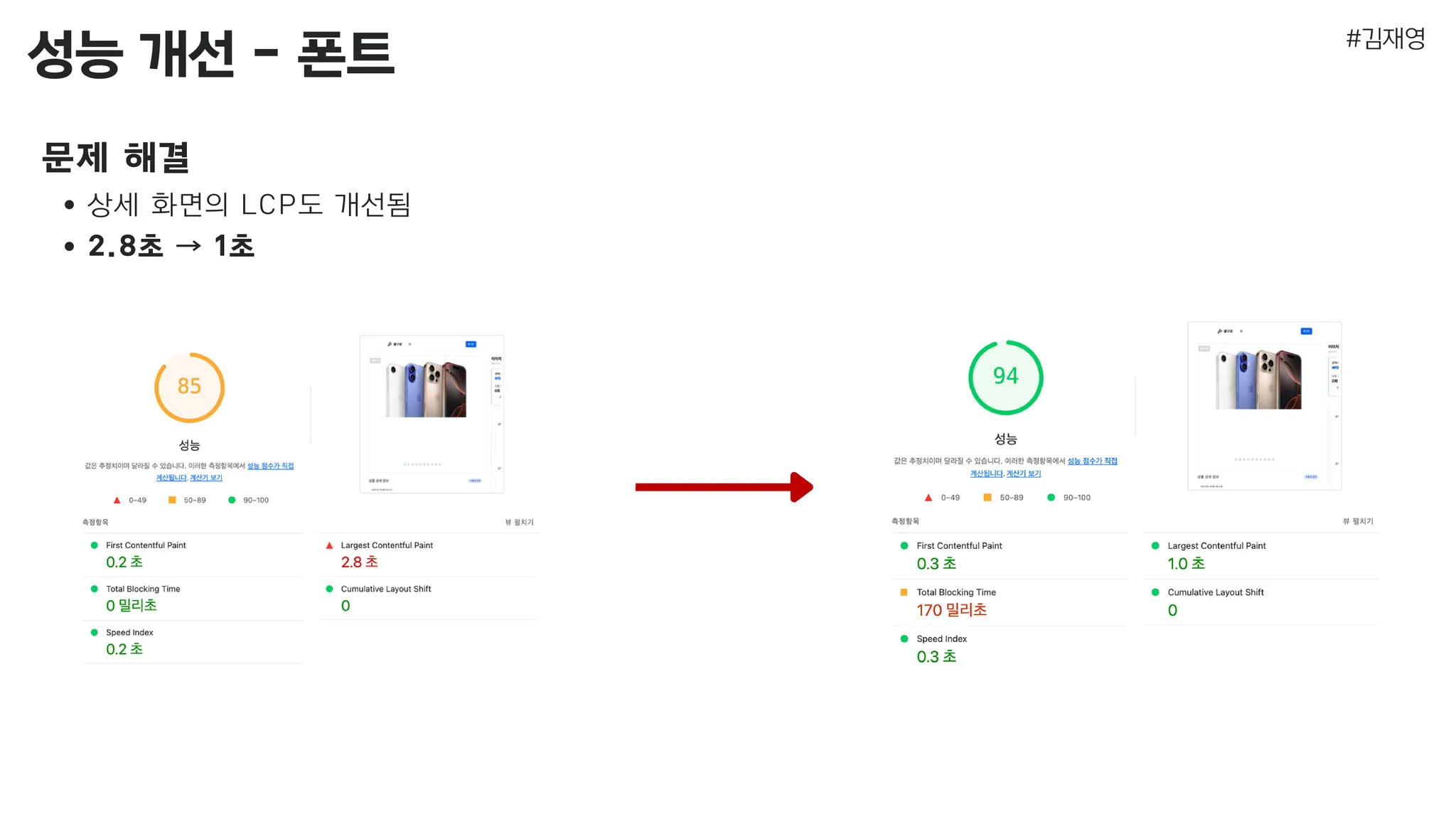
Task: Click green dot beside right Largest Contentful Paint
Action: click(x=1155, y=546)
